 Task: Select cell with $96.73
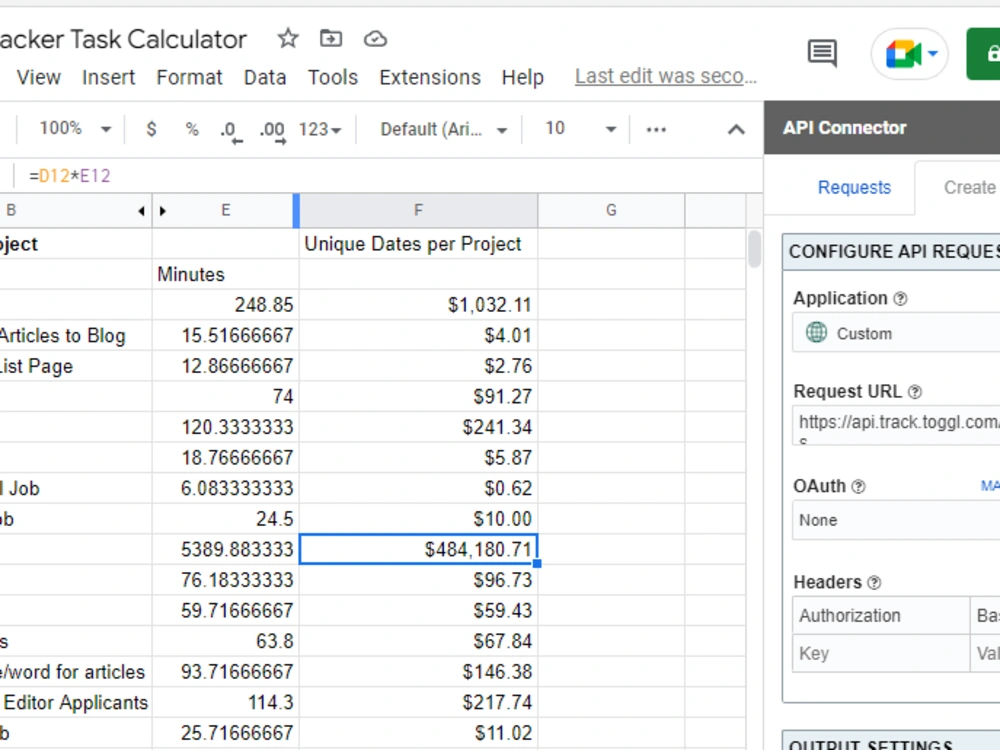click(x=418, y=580)
